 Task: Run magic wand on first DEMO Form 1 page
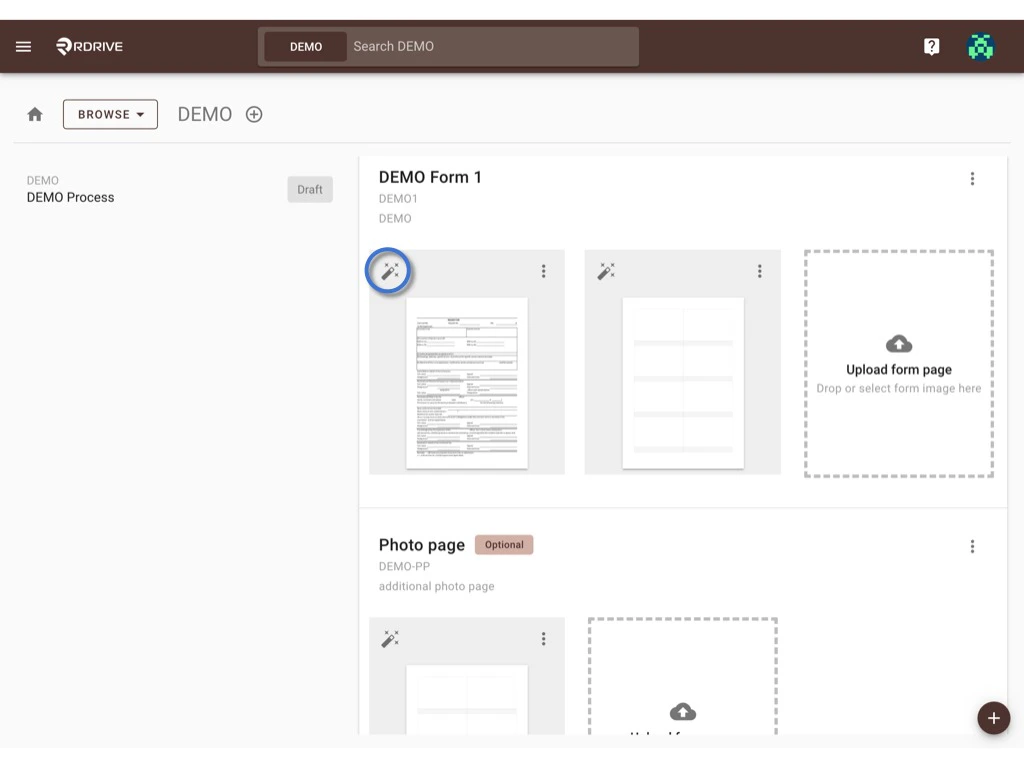[388, 271]
